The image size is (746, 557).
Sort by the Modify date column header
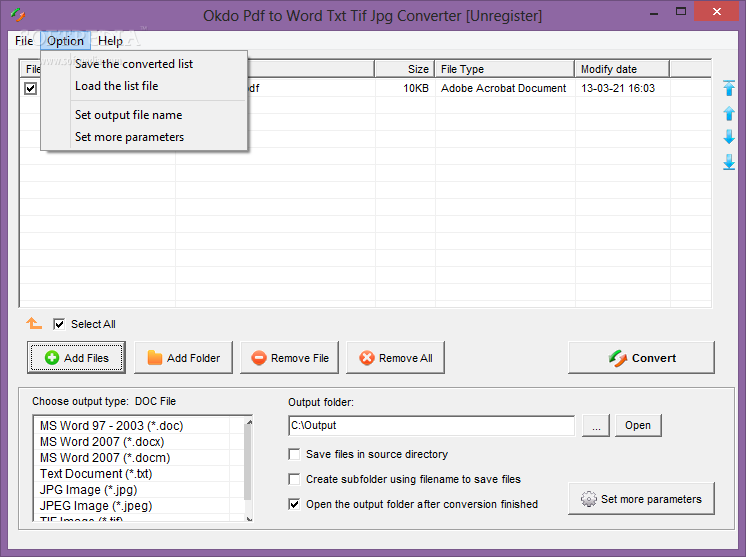(622, 69)
